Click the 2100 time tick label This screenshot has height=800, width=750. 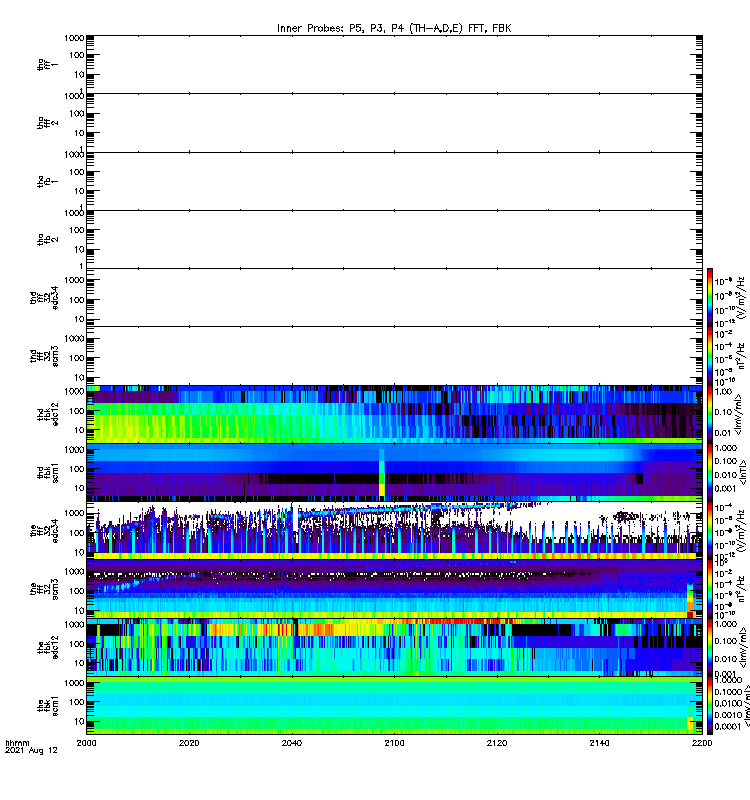pyautogui.click(x=394, y=743)
